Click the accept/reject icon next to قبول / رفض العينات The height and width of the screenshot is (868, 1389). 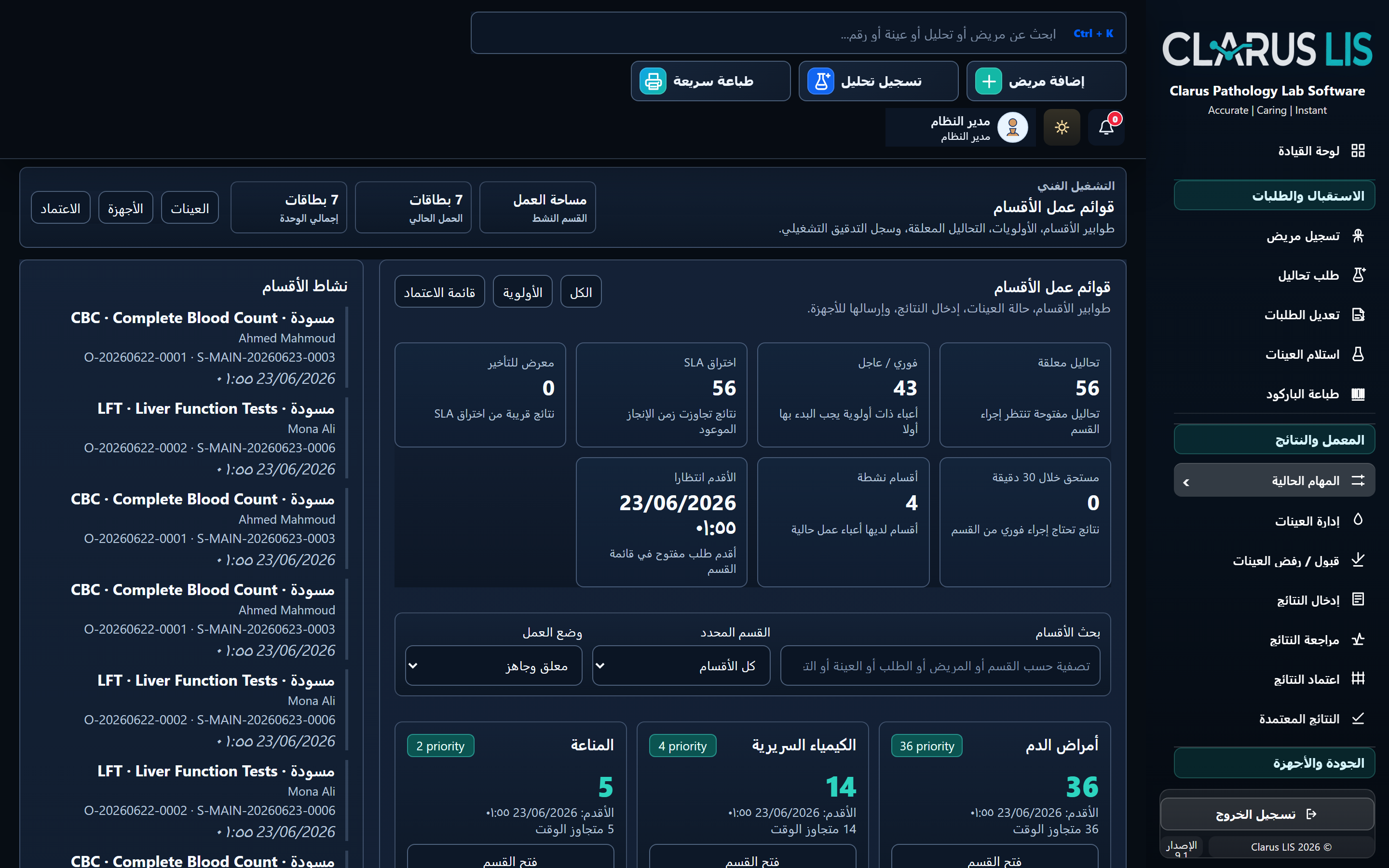coord(1358,560)
